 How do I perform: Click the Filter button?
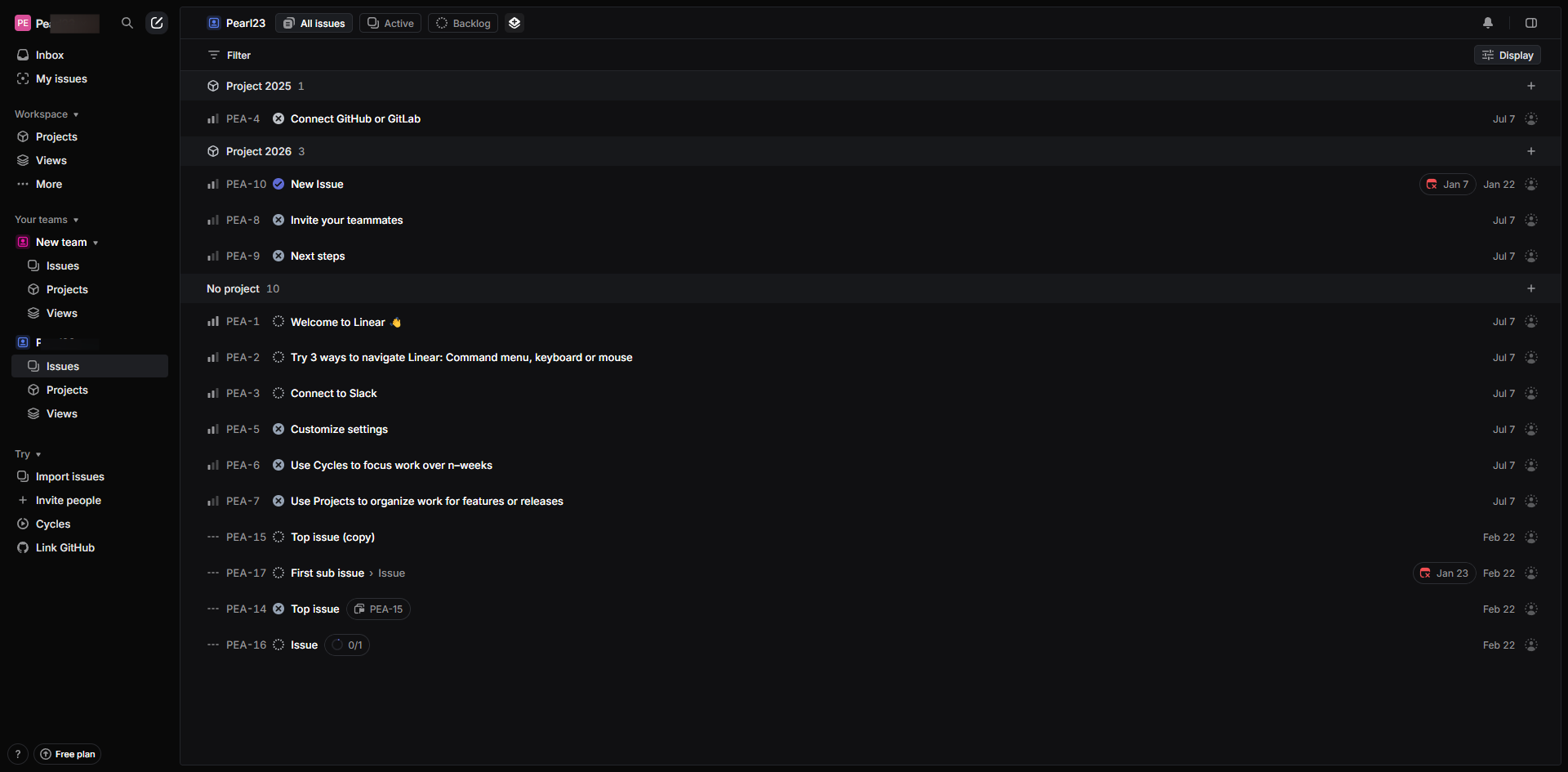pyautogui.click(x=229, y=56)
